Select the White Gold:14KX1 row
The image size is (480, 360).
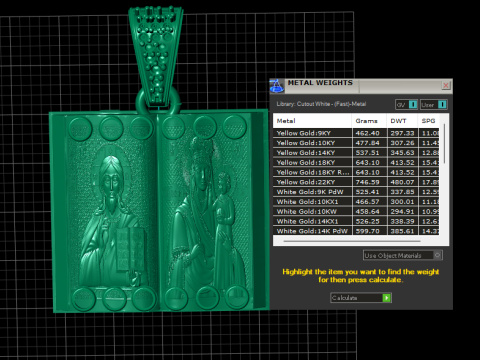(x=356, y=221)
